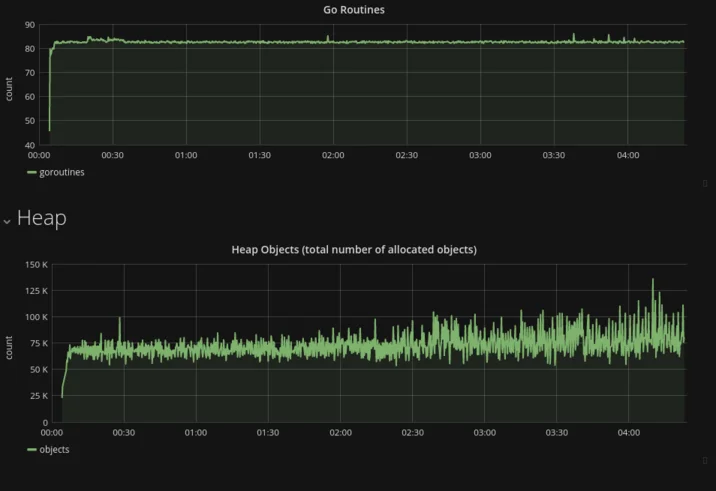Viewport: 716px width, 491px height.
Task: Click the count axis label of Heap Objects
Action: [9, 348]
